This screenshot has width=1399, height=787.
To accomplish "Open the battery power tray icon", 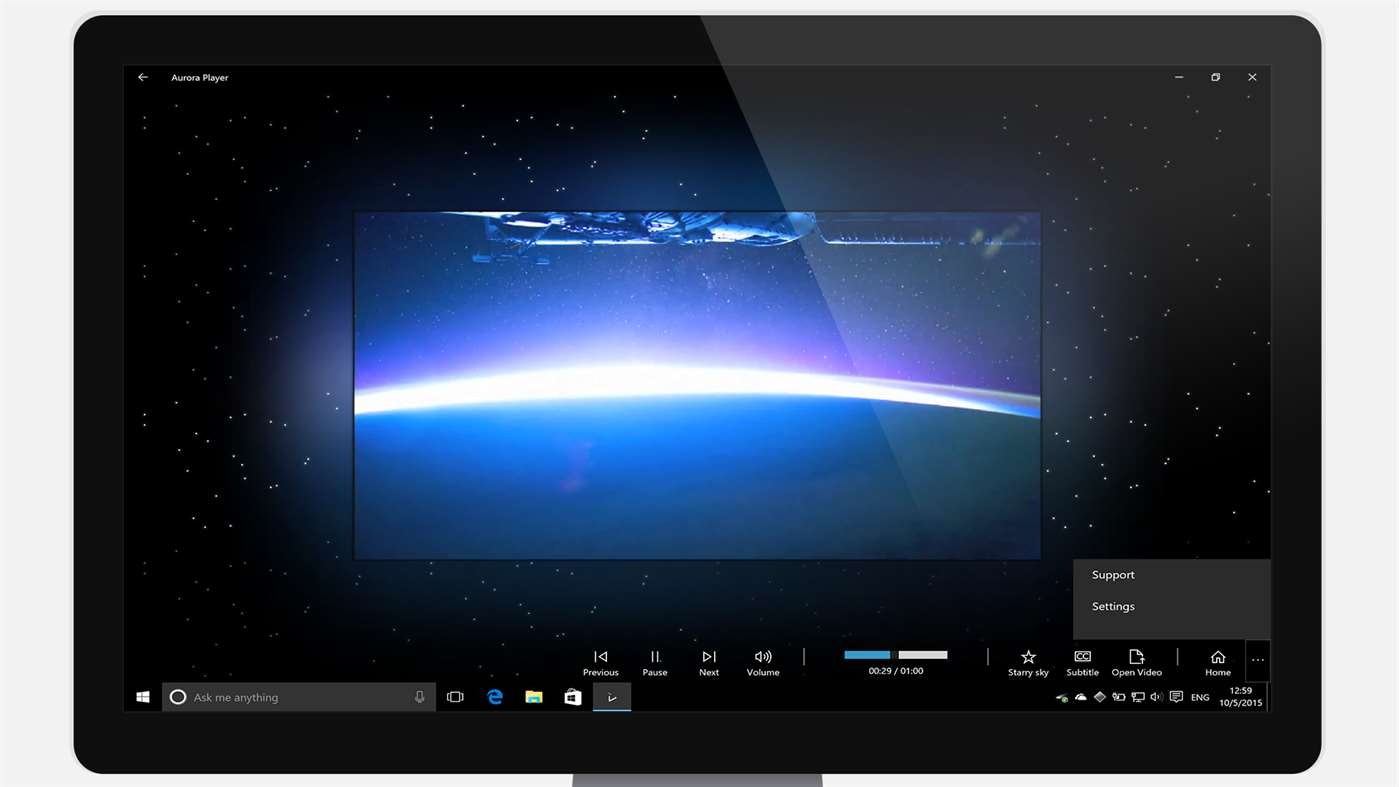I will point(1119,697).
